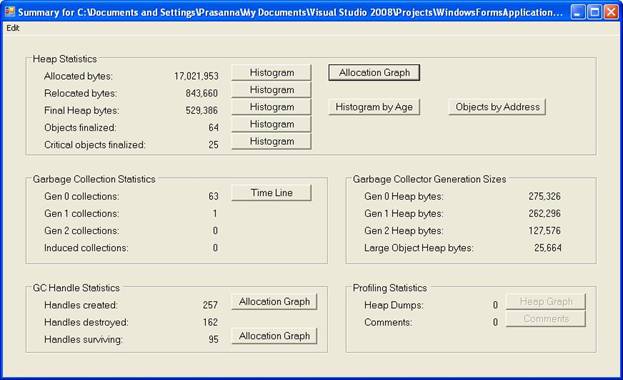The width and height of the screenshot is (623, 380).
Task: View Histogram for Objects finalized
Action: [272, 124]
